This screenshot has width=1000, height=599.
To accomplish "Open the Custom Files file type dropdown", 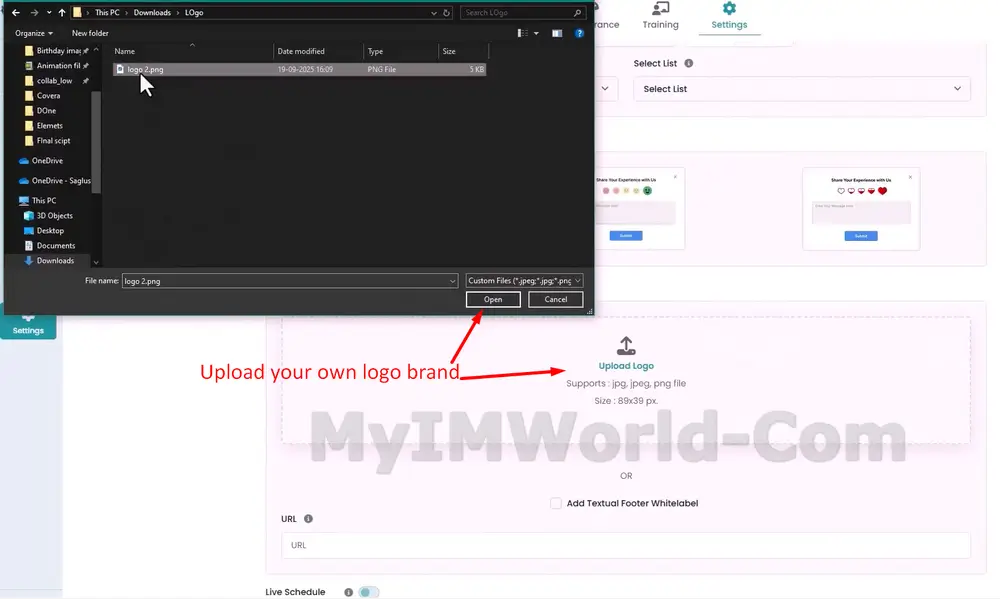I will tap(524, 281).
